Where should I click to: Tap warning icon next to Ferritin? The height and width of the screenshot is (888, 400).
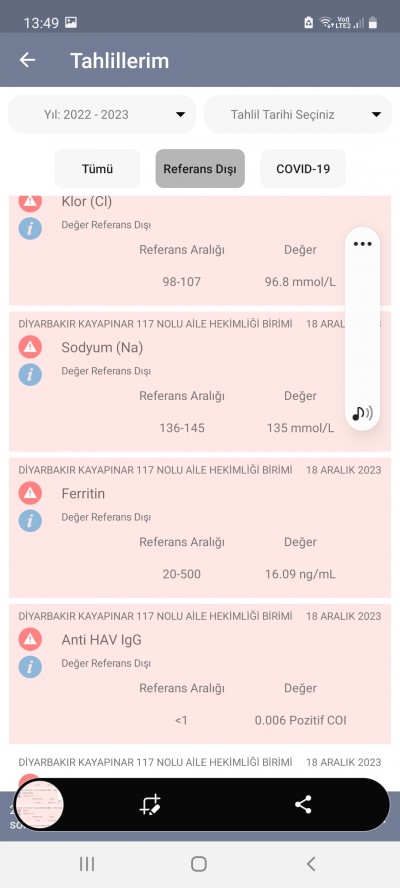(30, 493)
